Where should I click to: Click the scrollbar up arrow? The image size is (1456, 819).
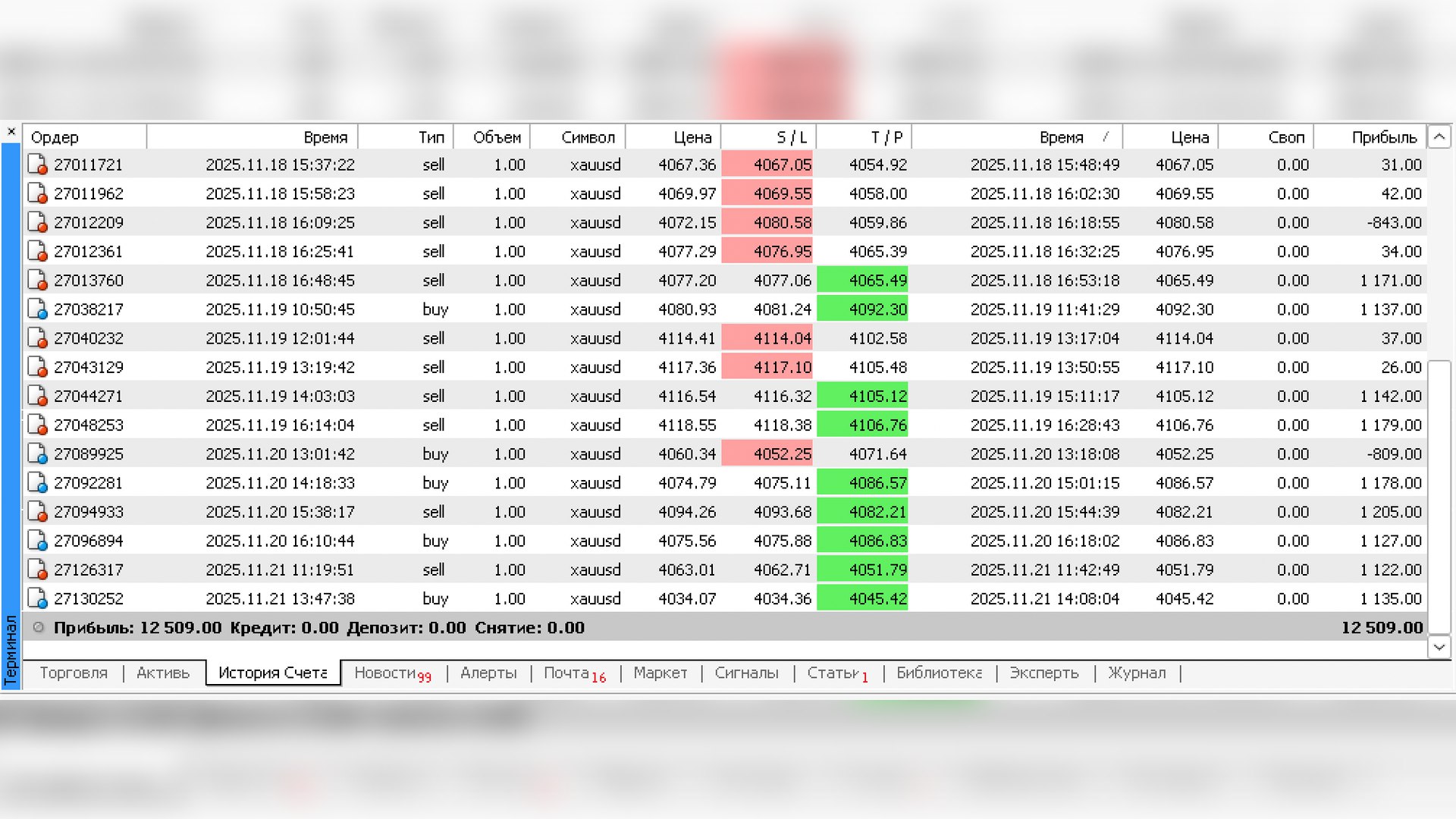click(x=1439, y=137)
